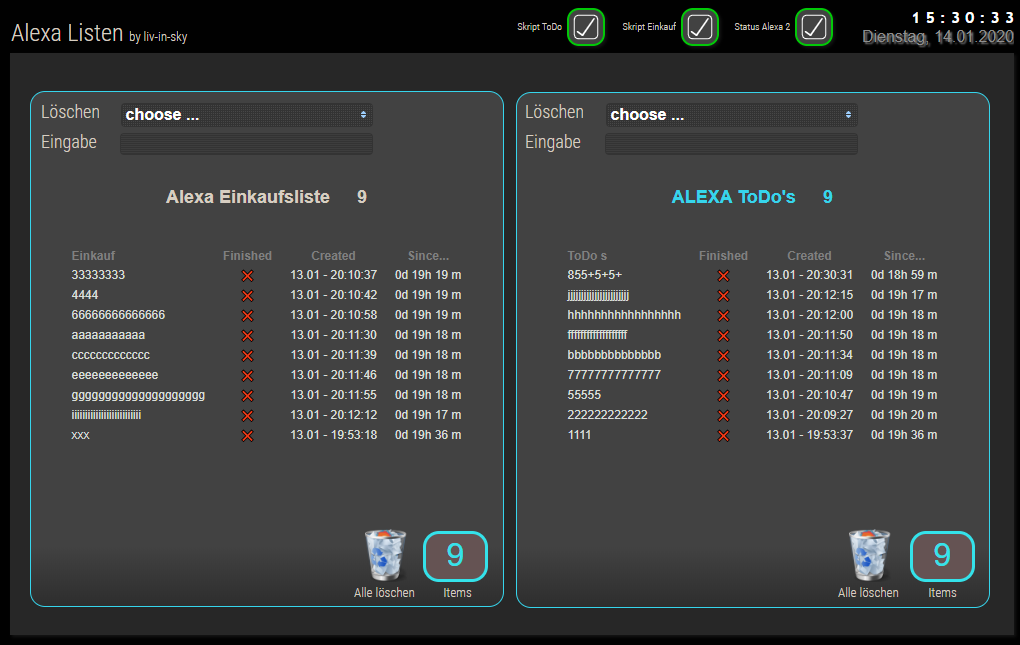Click the Einkauf column header

point(93,256)
